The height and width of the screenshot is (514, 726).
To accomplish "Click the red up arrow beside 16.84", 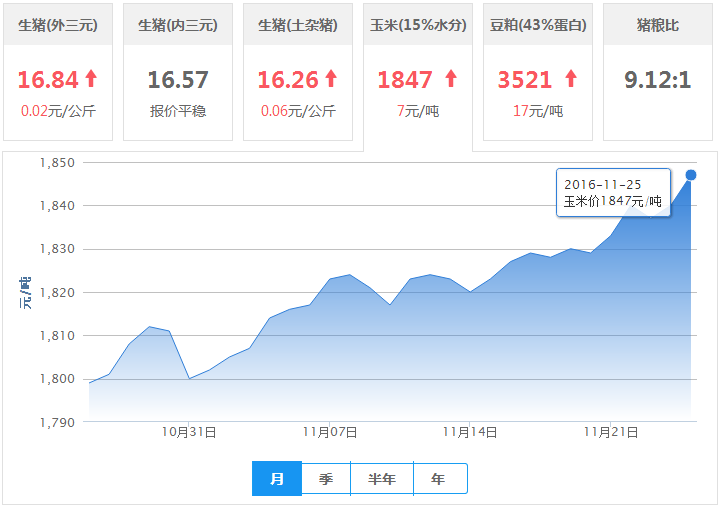I will (x=91, y=78).
